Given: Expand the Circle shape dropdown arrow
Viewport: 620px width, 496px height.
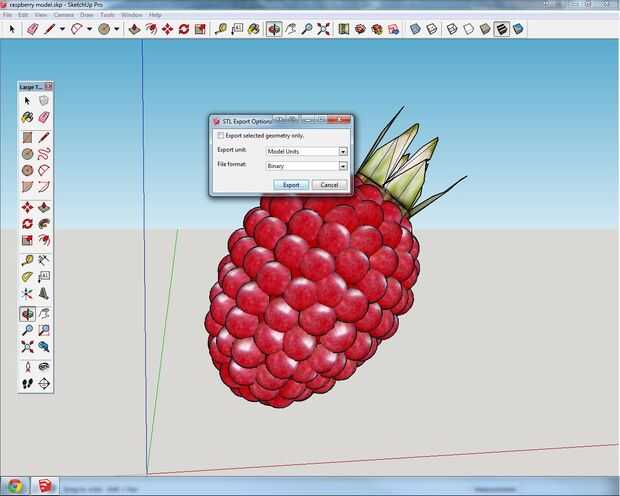Looking at the screenshot, I should 117,29.
